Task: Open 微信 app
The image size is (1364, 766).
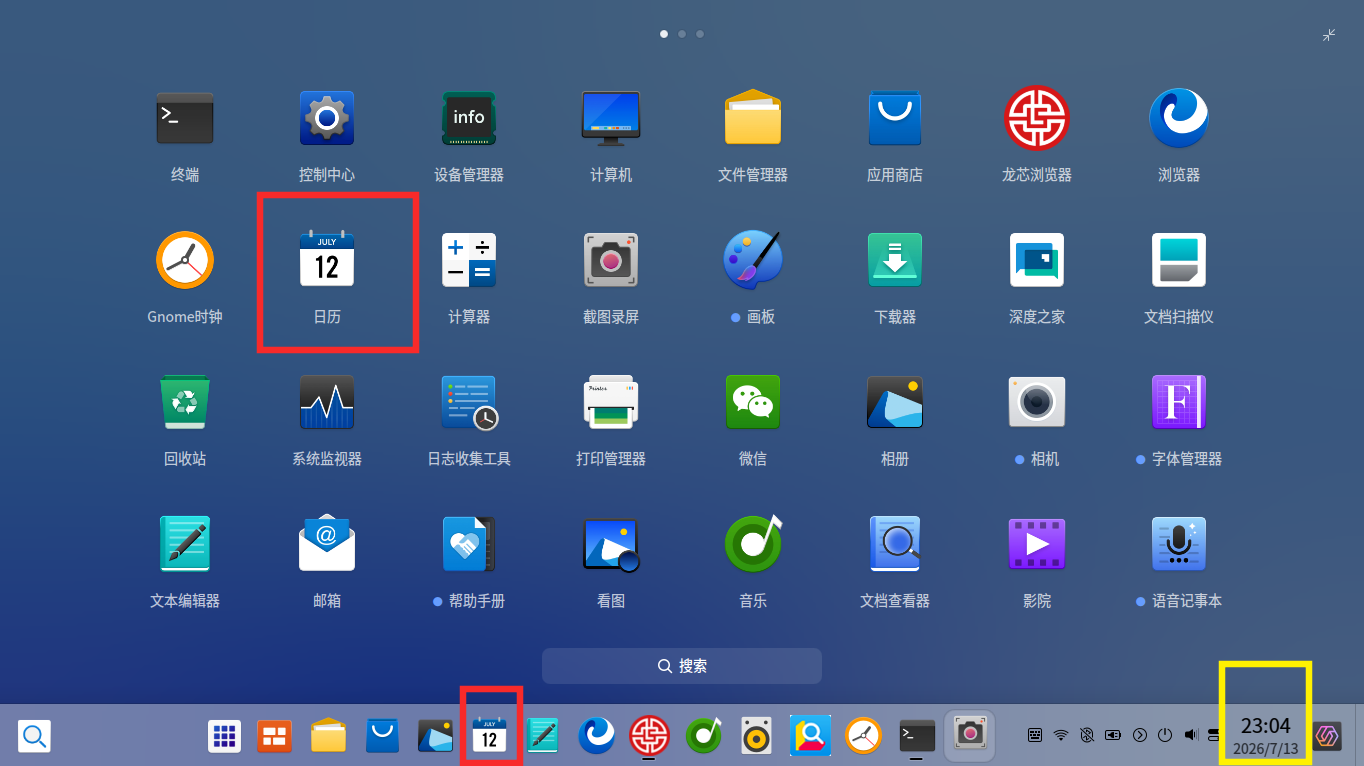Action: tap(753, 402)
